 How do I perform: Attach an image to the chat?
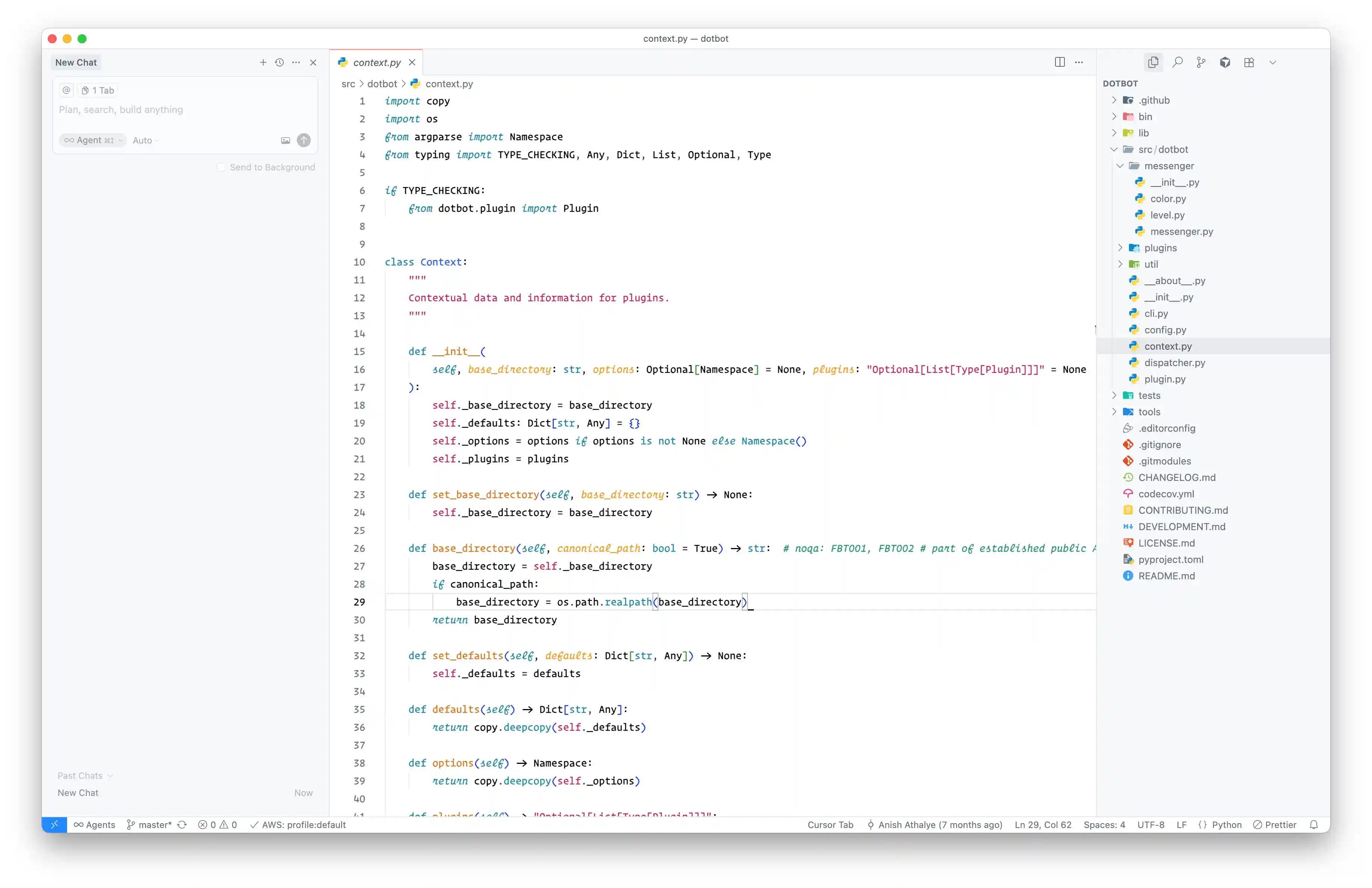(285, 140)
